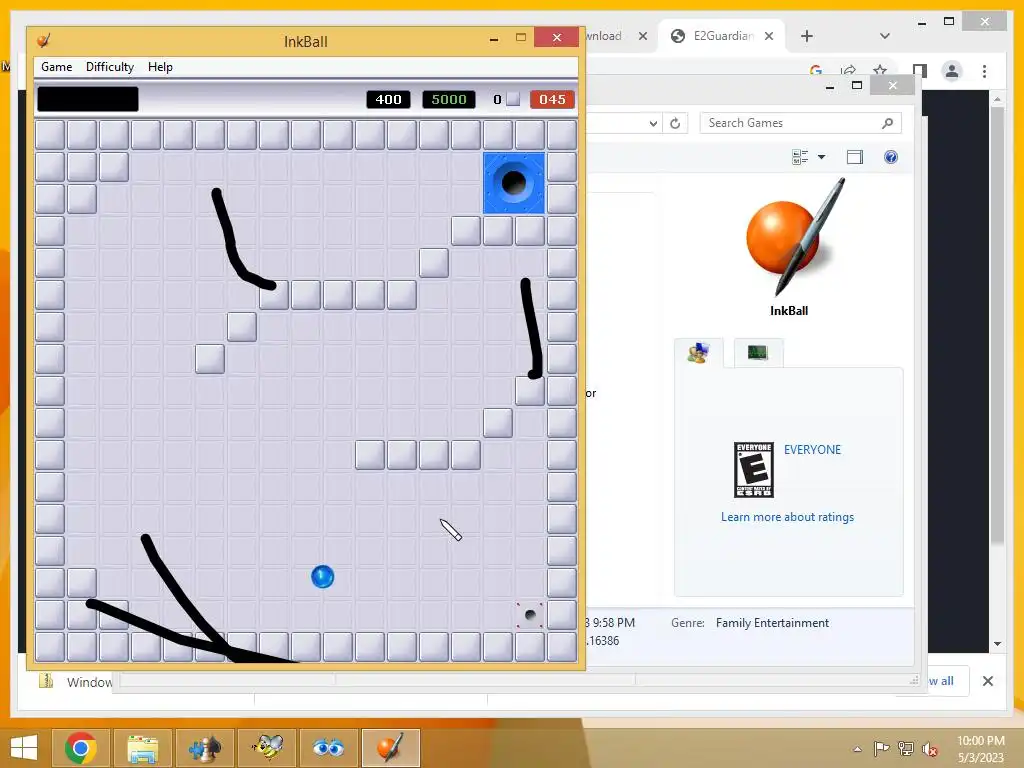Viewport: 1024px width, 768px height.
Task: Bookmark this page with the star icon
Action: [880, 71]
